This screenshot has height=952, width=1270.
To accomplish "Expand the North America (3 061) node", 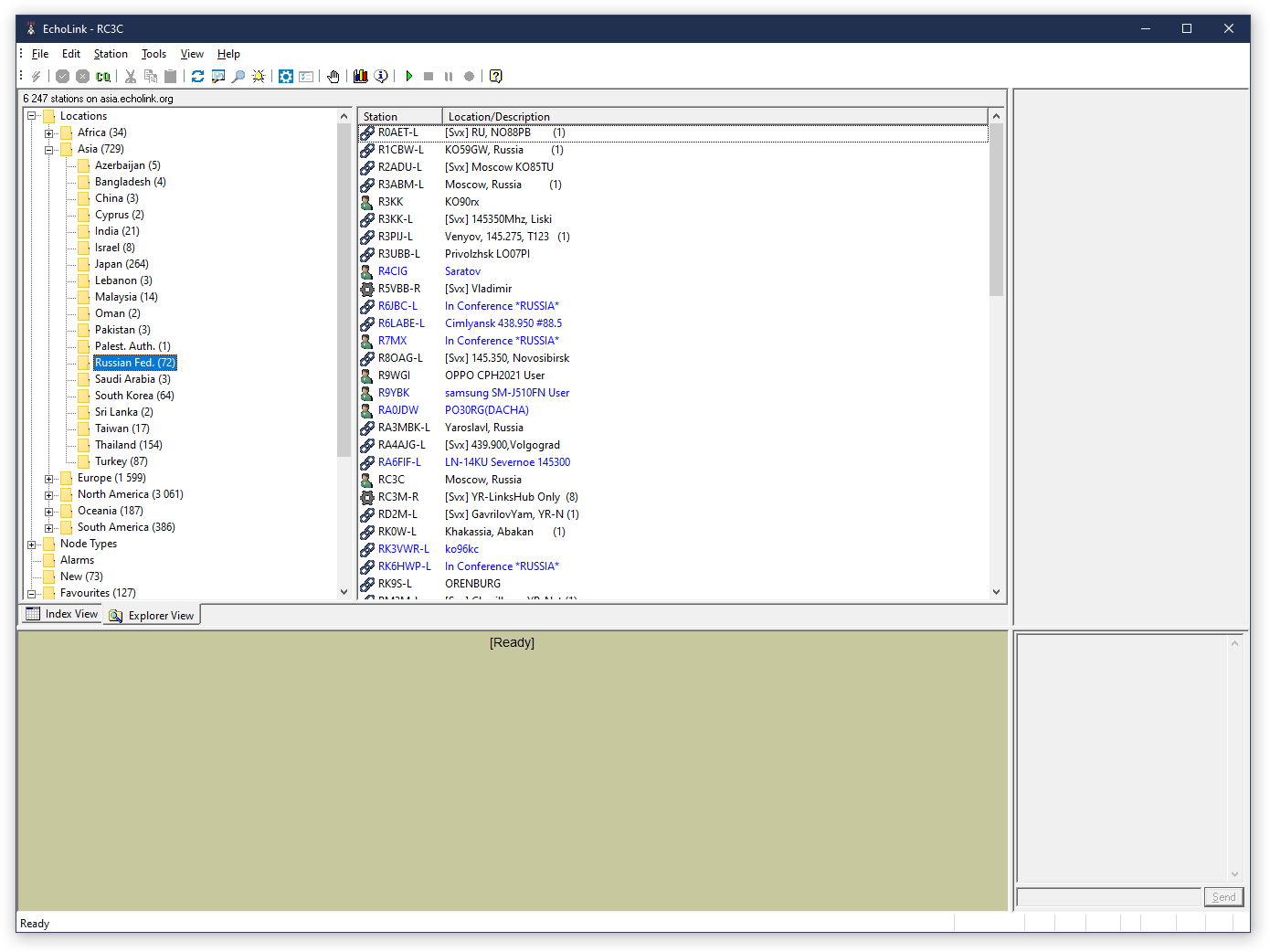I will click(49, 495).
